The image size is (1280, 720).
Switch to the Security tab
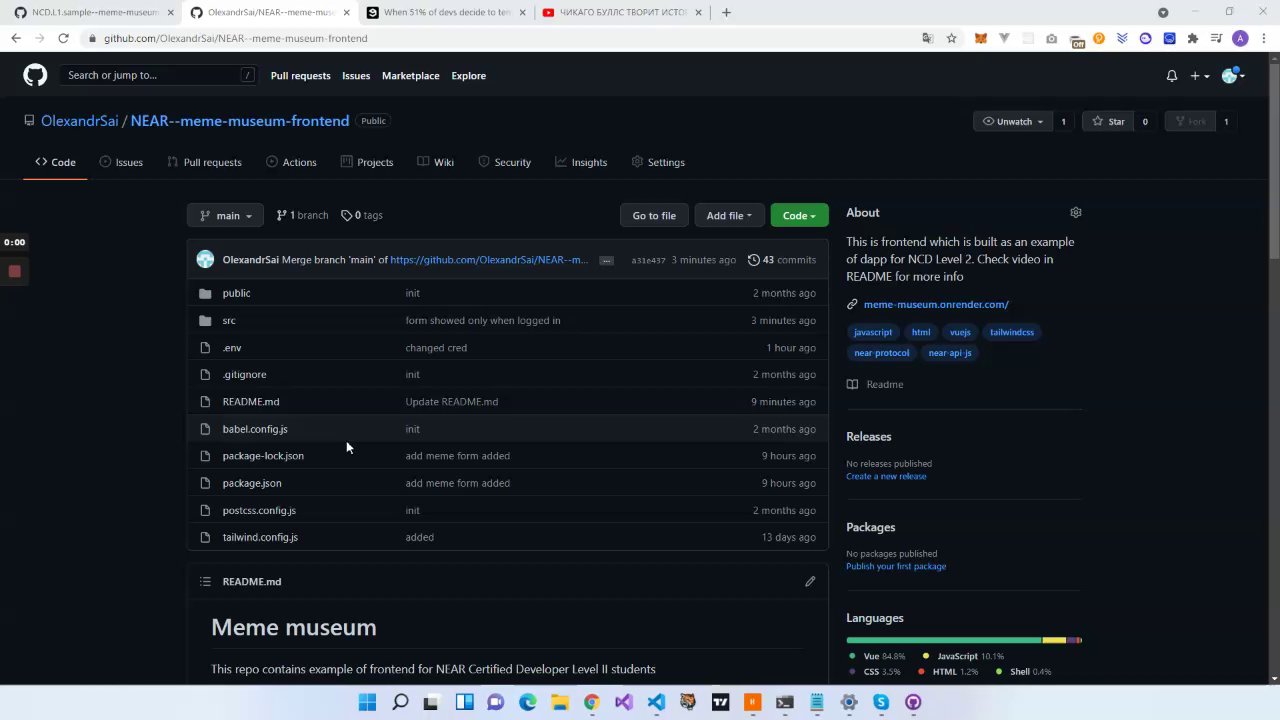tap(504, 162)
